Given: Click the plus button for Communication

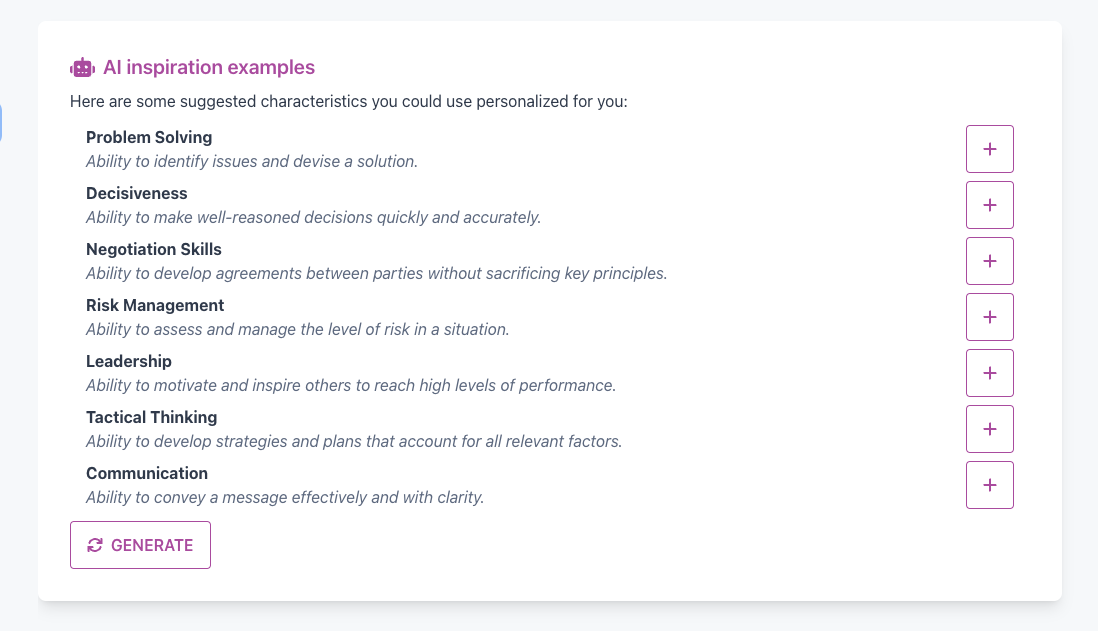Looking at the screenshot, I should click(989, 485).
